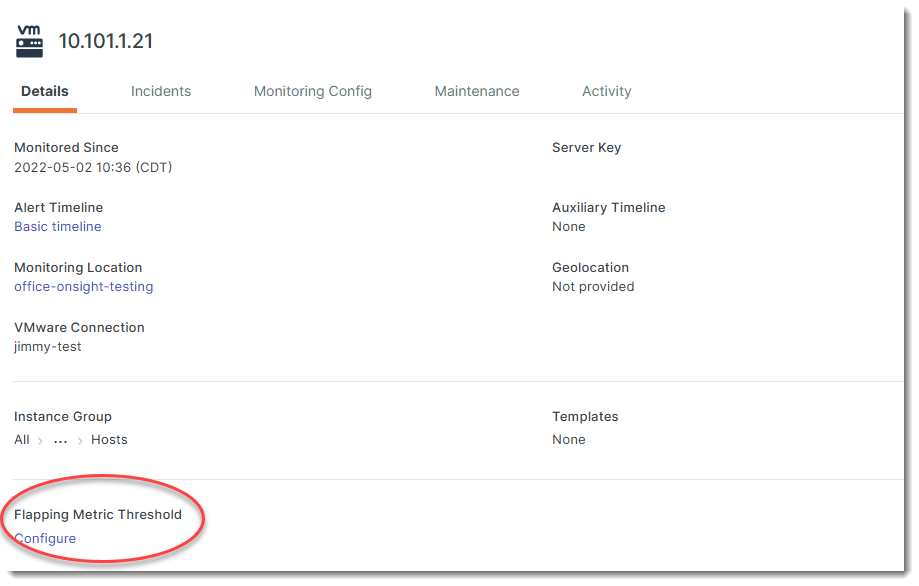919x586 pixels.
Task: Click the Monitored Since date value
Action: (93, 168)
